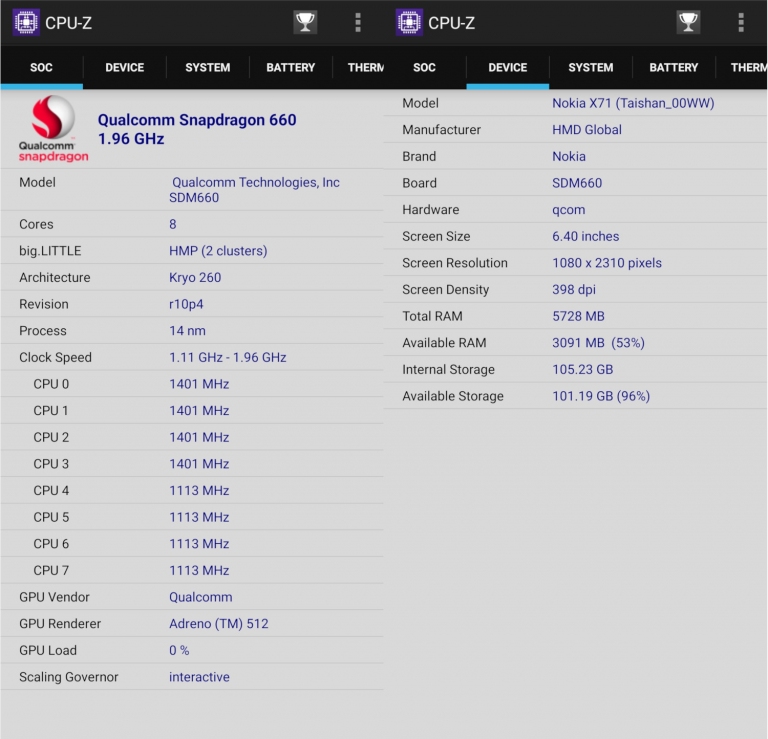
Task: Click the CPU 6 row
Action: (192, 544)
